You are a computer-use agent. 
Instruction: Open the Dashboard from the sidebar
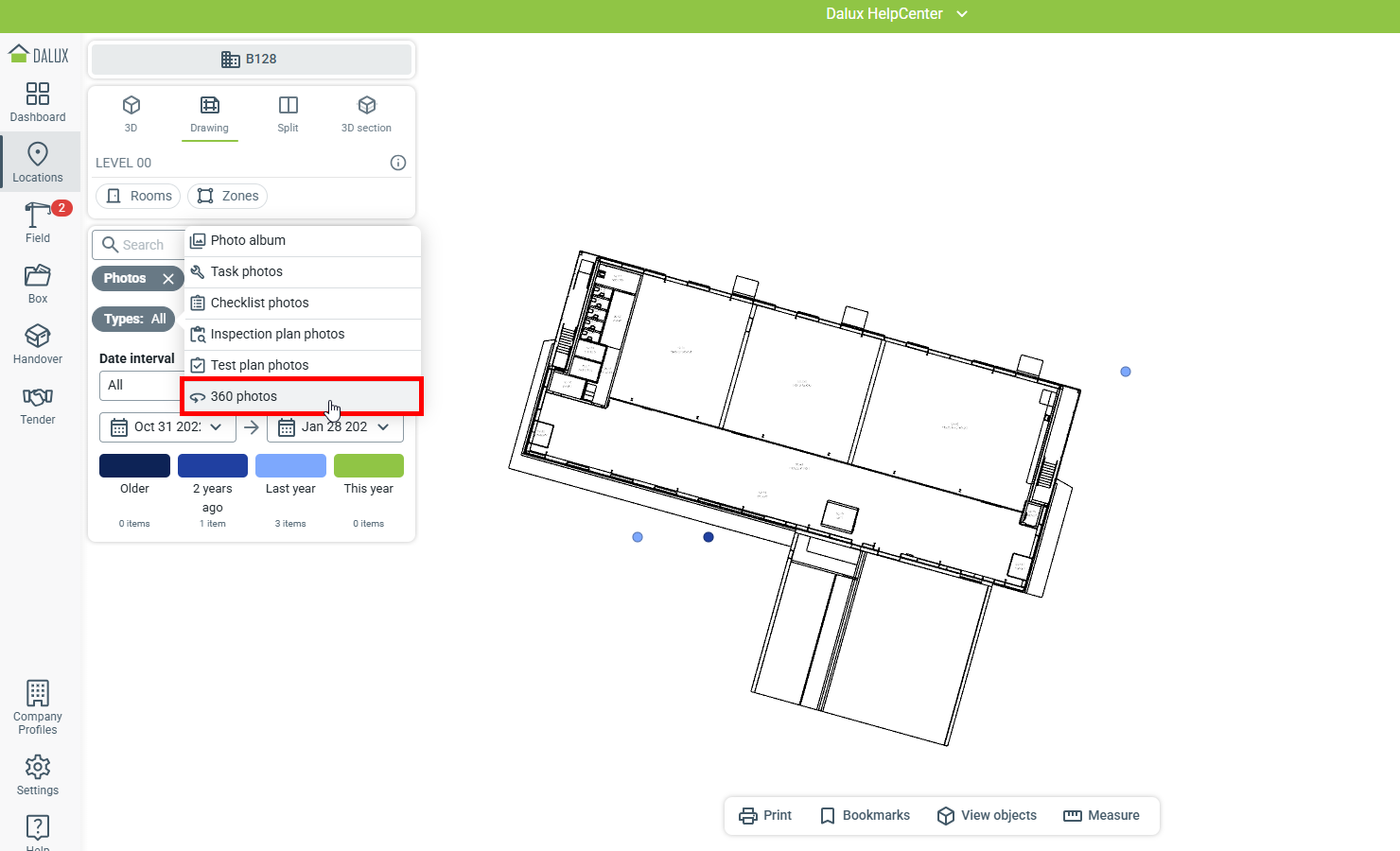tap(38, 102)
